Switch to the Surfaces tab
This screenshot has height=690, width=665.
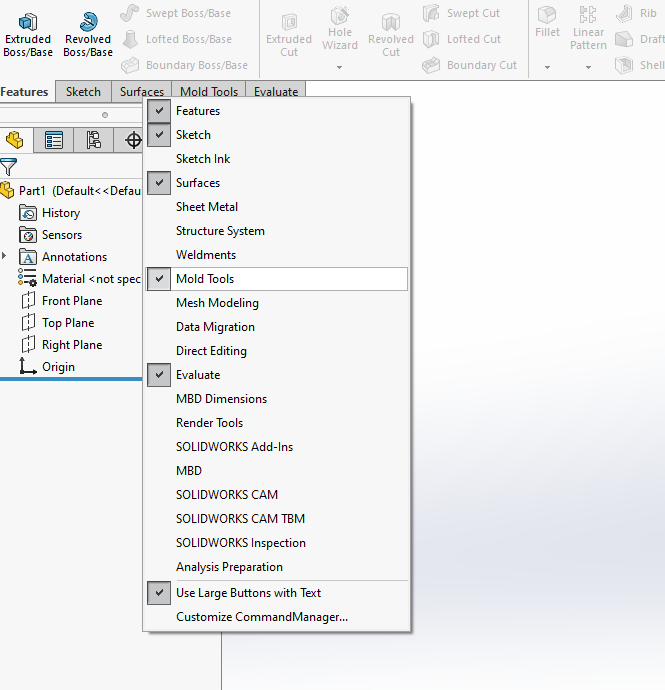click(x=142, y=91)
